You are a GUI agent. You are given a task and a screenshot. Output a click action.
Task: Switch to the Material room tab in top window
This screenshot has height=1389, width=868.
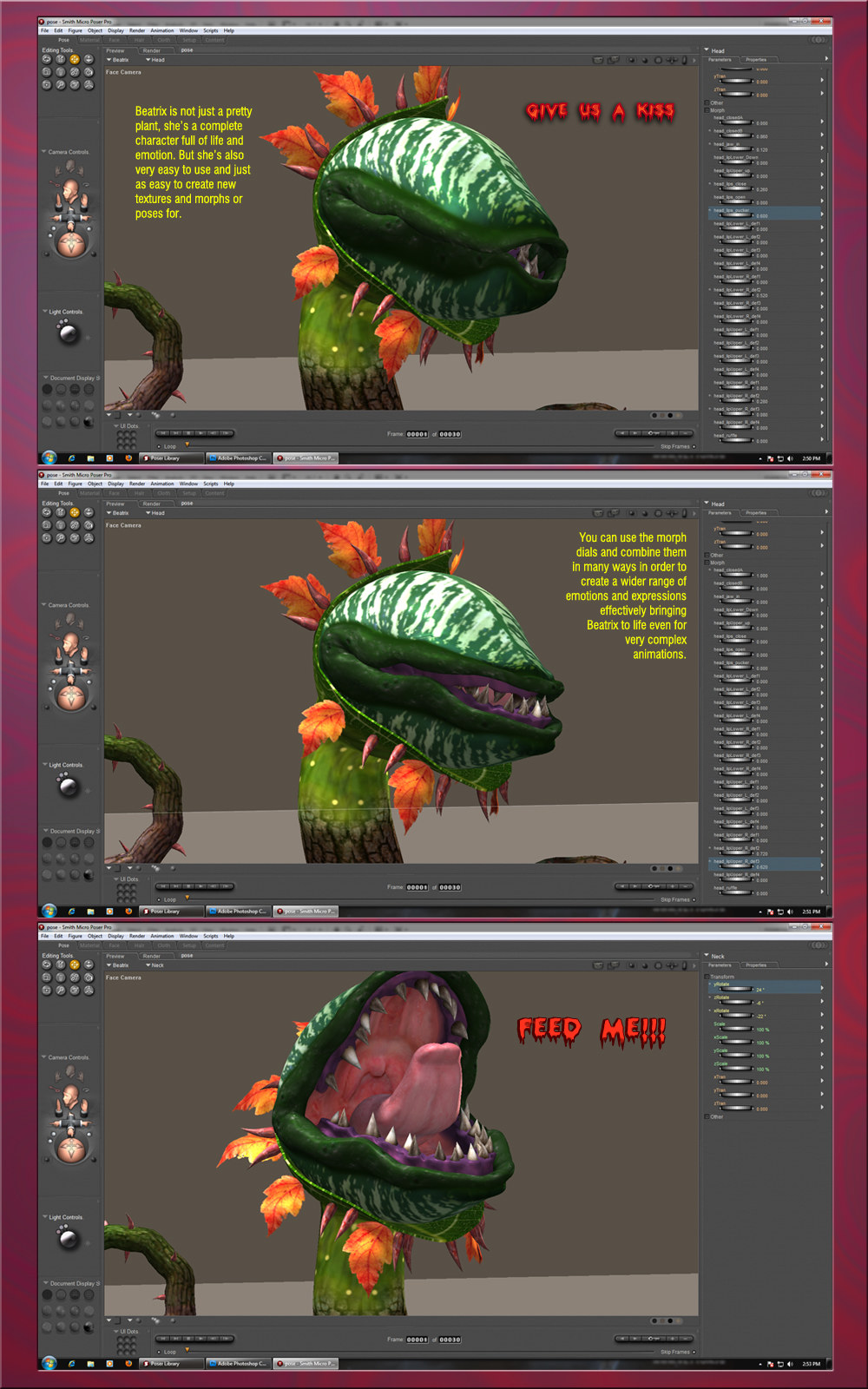point(89,40)
